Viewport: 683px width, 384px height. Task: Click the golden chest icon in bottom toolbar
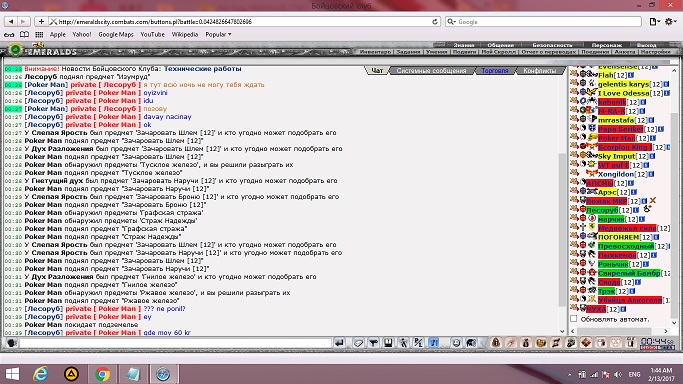541,343
